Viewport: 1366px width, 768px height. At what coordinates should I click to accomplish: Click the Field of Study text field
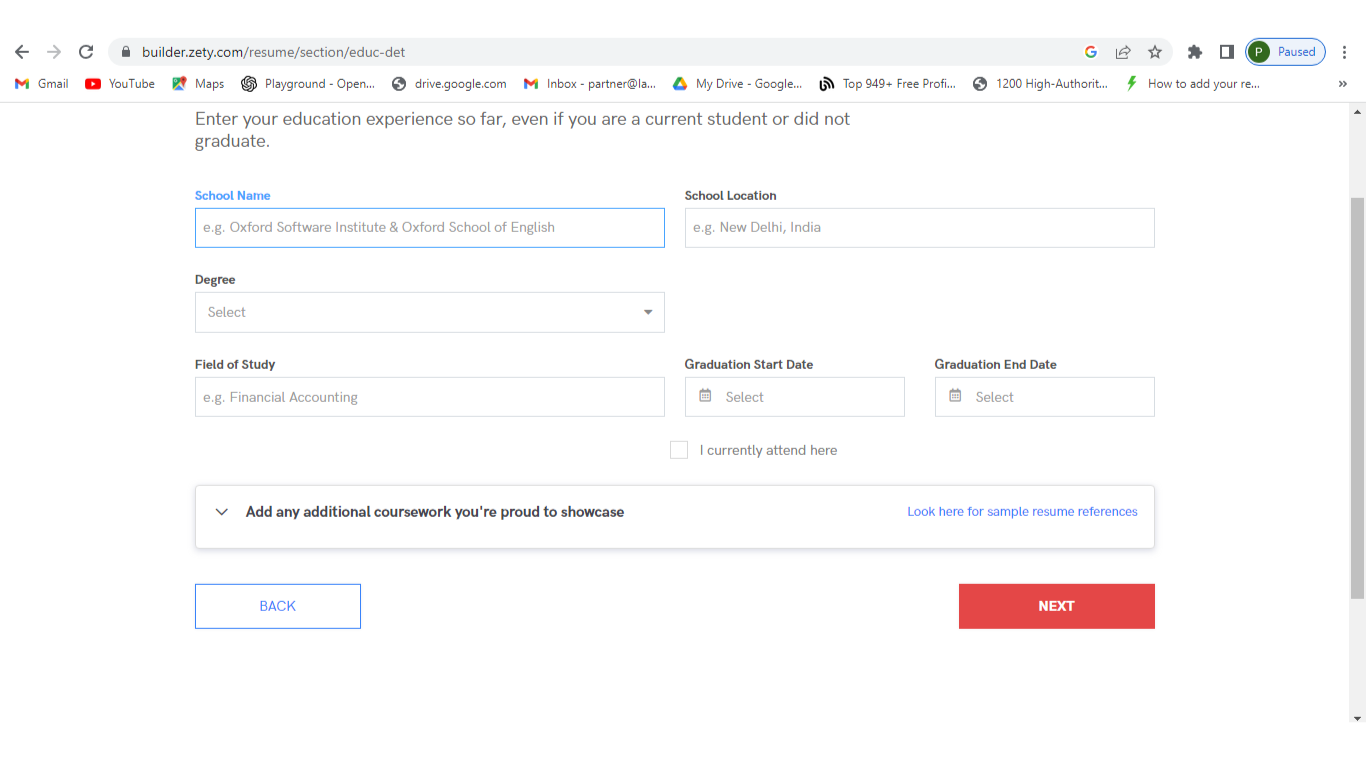(x=429, y=397)
